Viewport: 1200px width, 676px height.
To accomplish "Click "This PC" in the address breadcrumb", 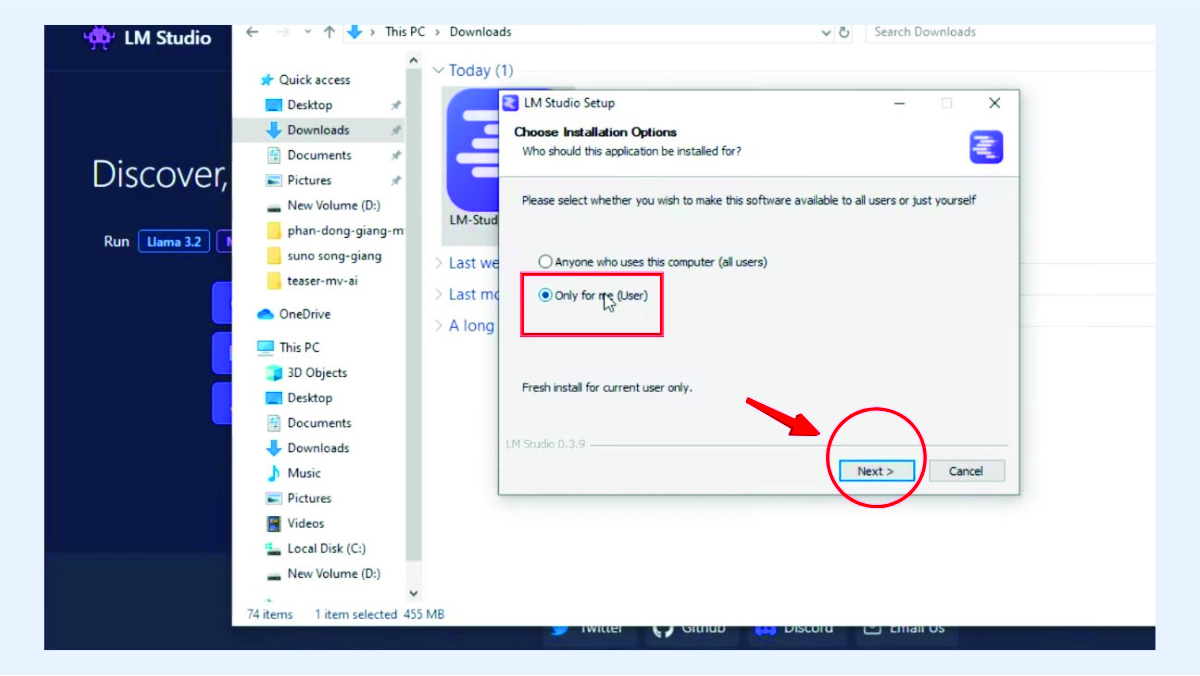I will click(404, 32).
